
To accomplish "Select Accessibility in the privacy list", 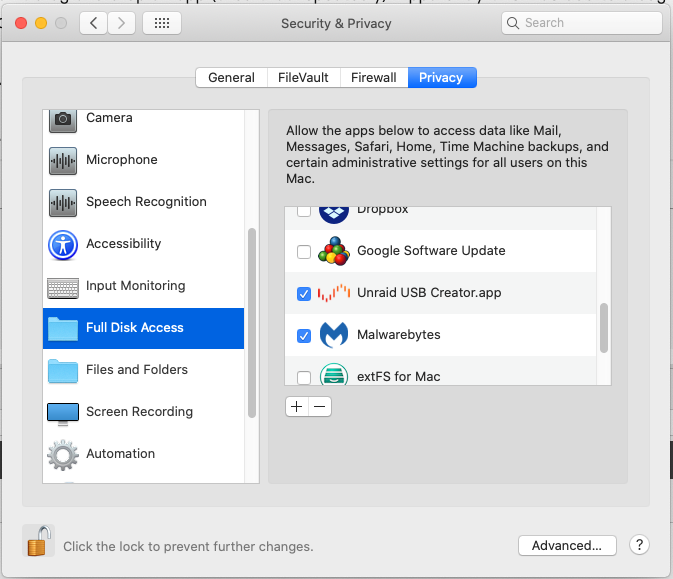I will 124,244.
